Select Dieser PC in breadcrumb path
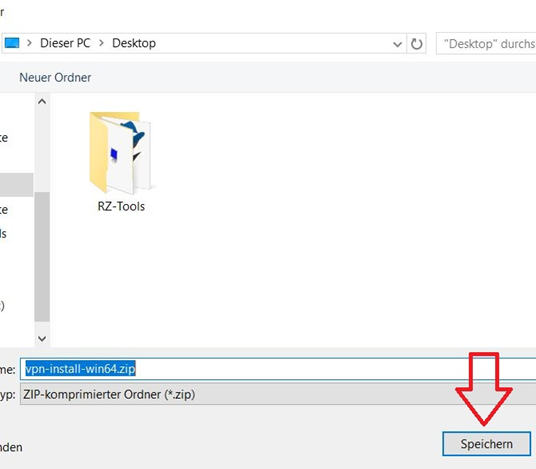Image resolution: width=536 pixels, height=469 pixels. click(65, 43)
